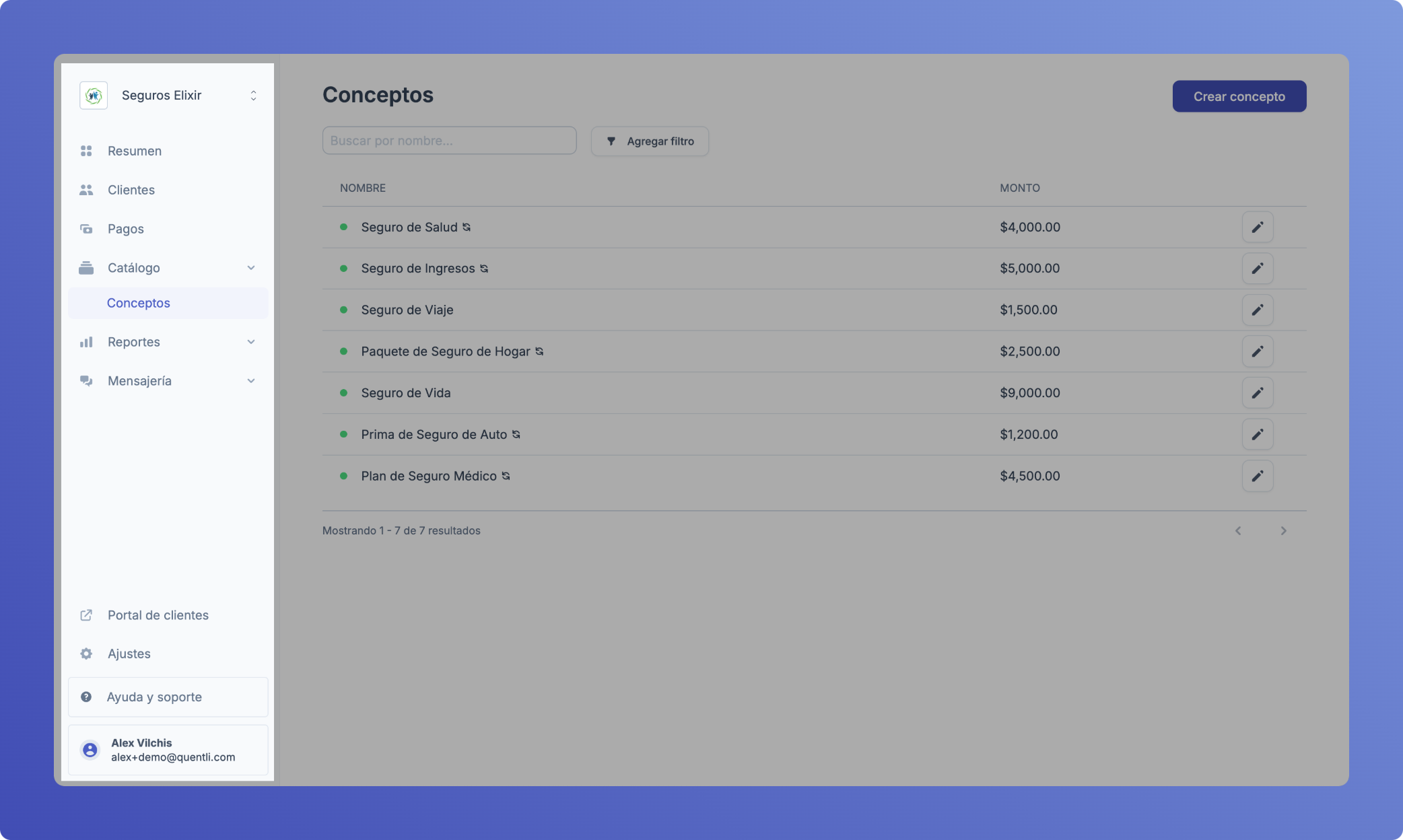
Task: Edit the Seguro de Viaje row
Action: coord(1257,310)
